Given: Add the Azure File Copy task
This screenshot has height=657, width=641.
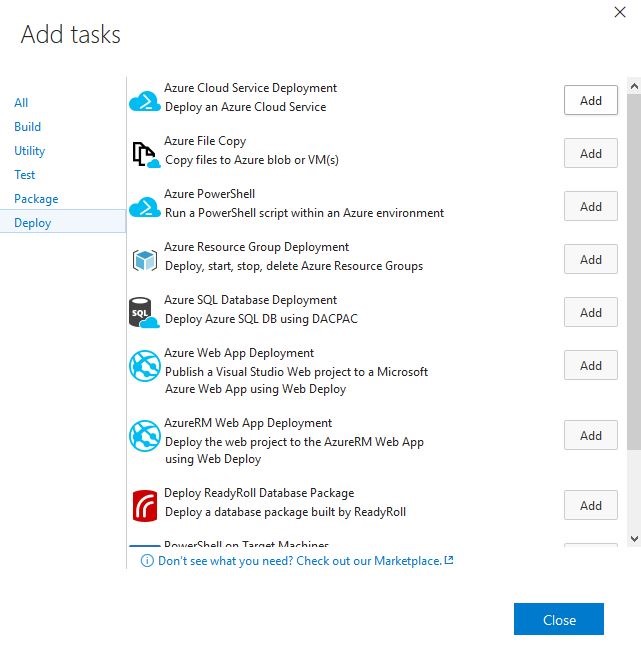Looking at the screenshot, I should pyautogui.click(x=591, y=154).
